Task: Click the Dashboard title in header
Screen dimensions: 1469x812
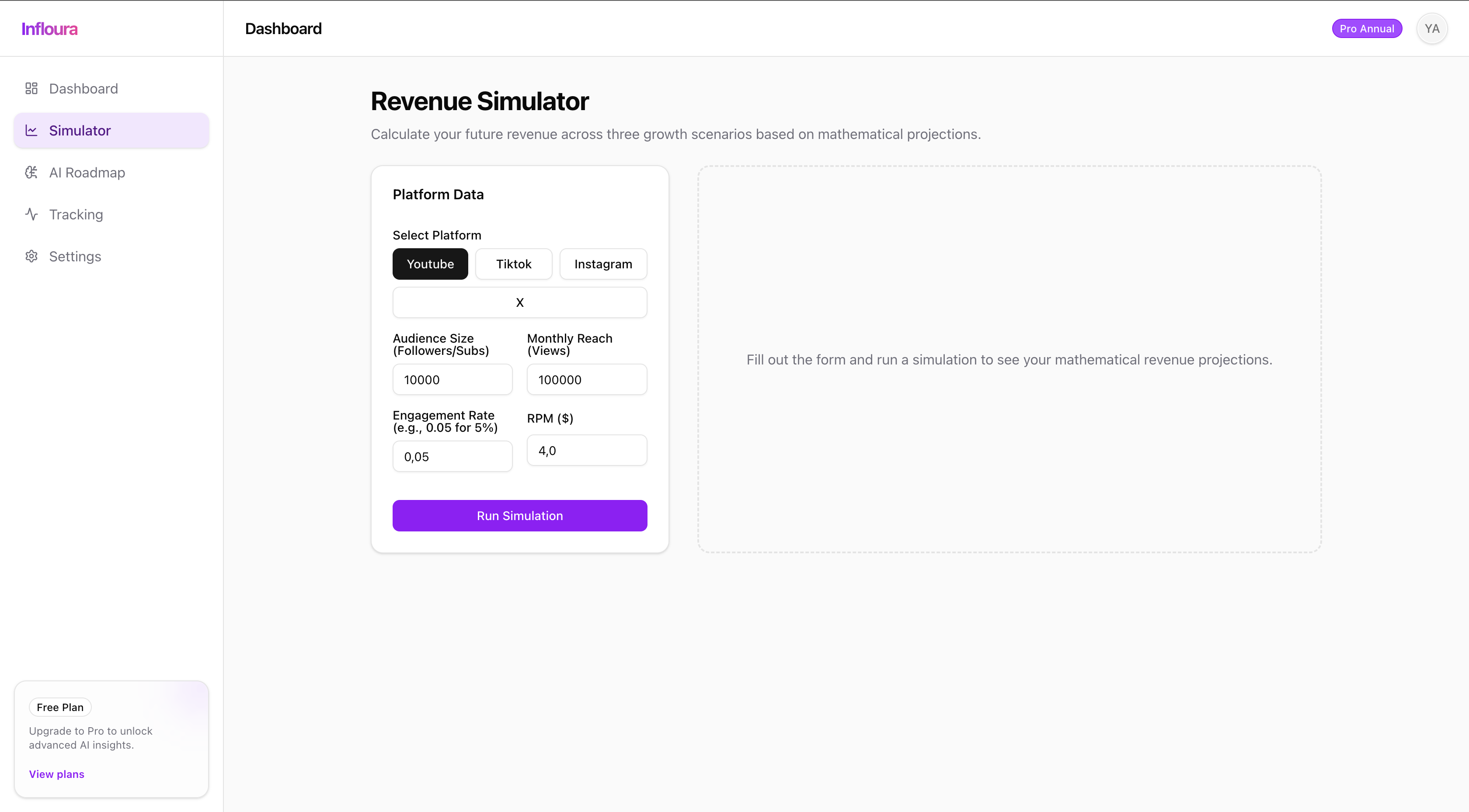Action: [283, 28]
